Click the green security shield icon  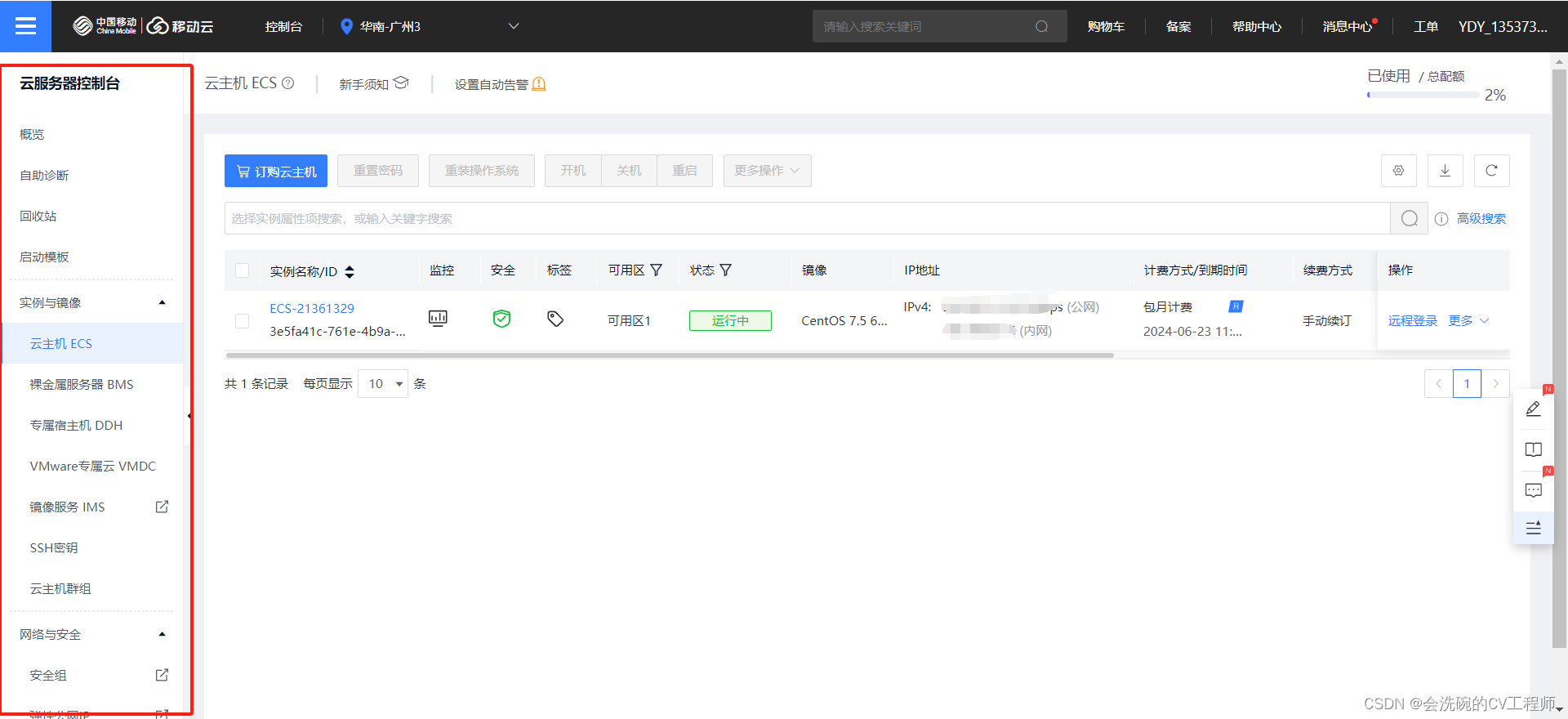coord(501,319)
